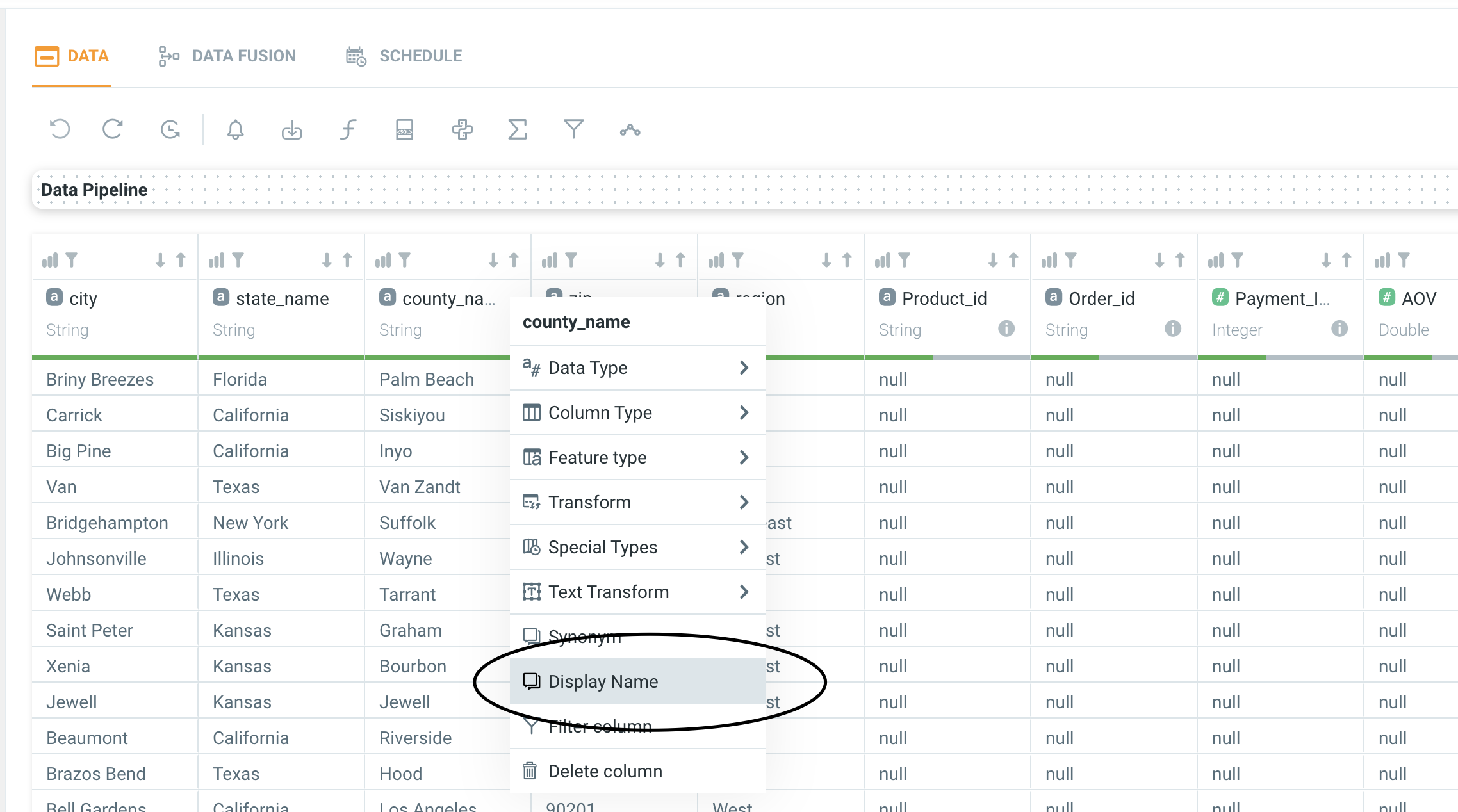Open chart stats icon for city column
Screen dimensions: 1458x812
[x=49, y=260]
